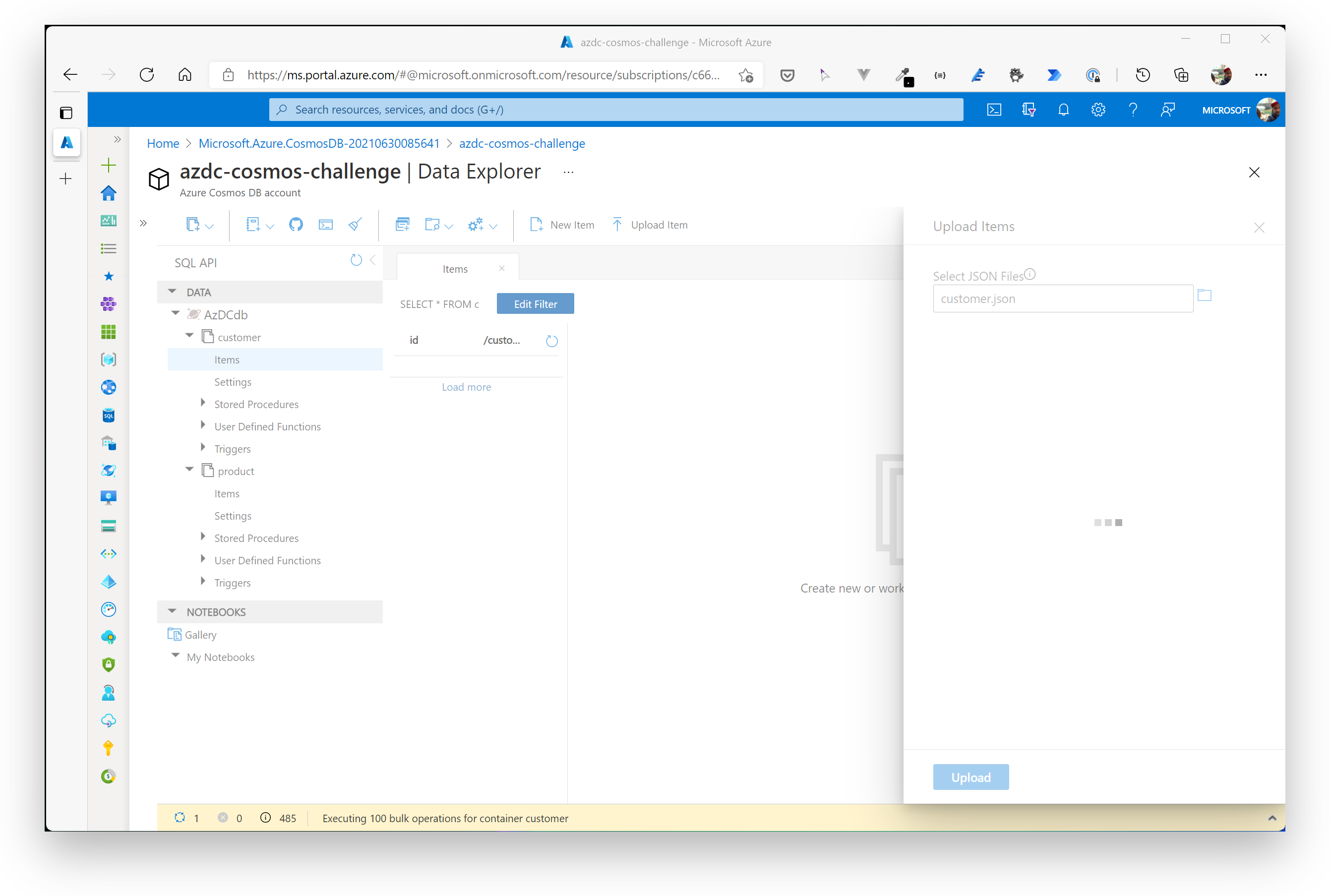Click the Edit Filter button
This screenshot has width=1330, height=896.
pos(535,304)
